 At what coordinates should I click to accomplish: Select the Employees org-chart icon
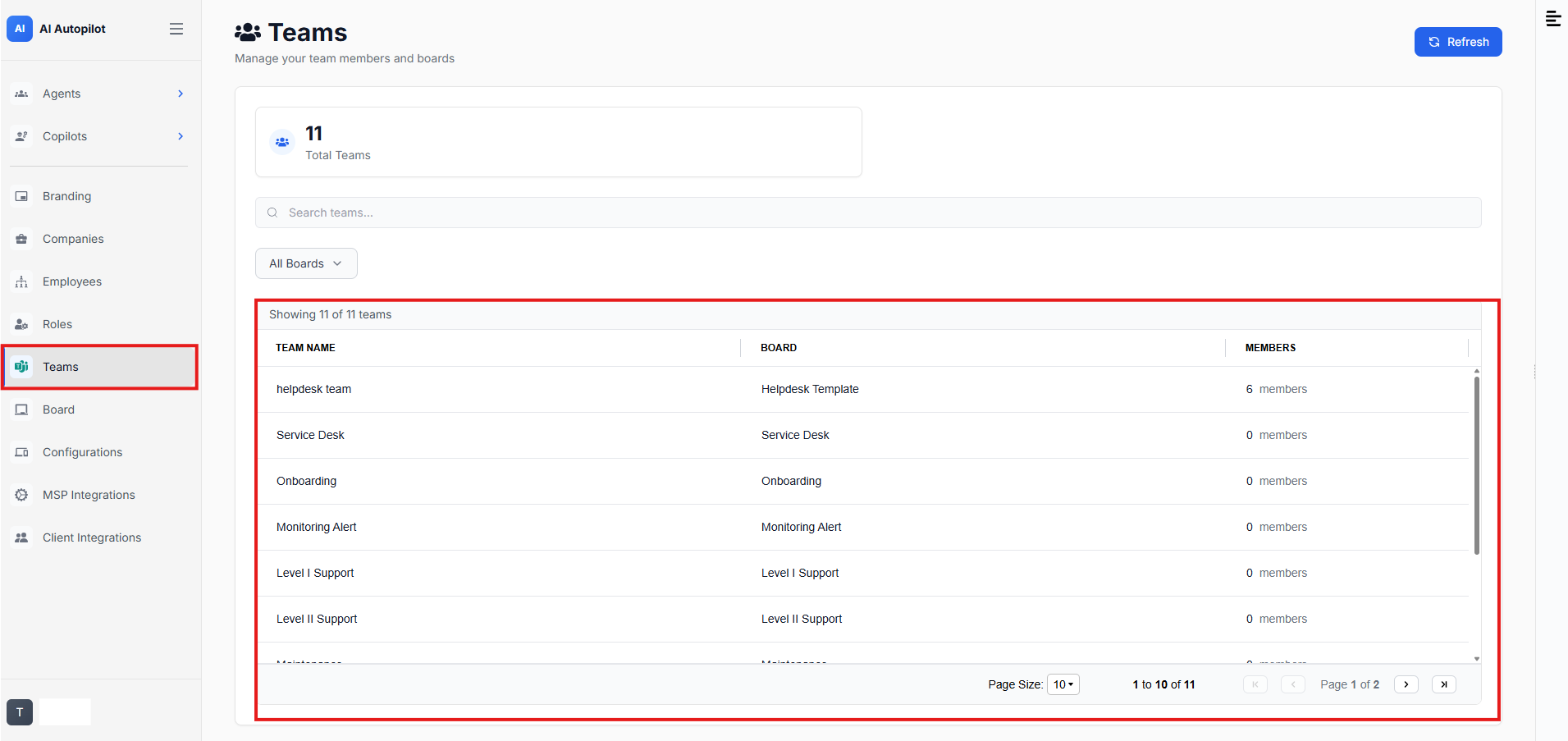point(21,281)
